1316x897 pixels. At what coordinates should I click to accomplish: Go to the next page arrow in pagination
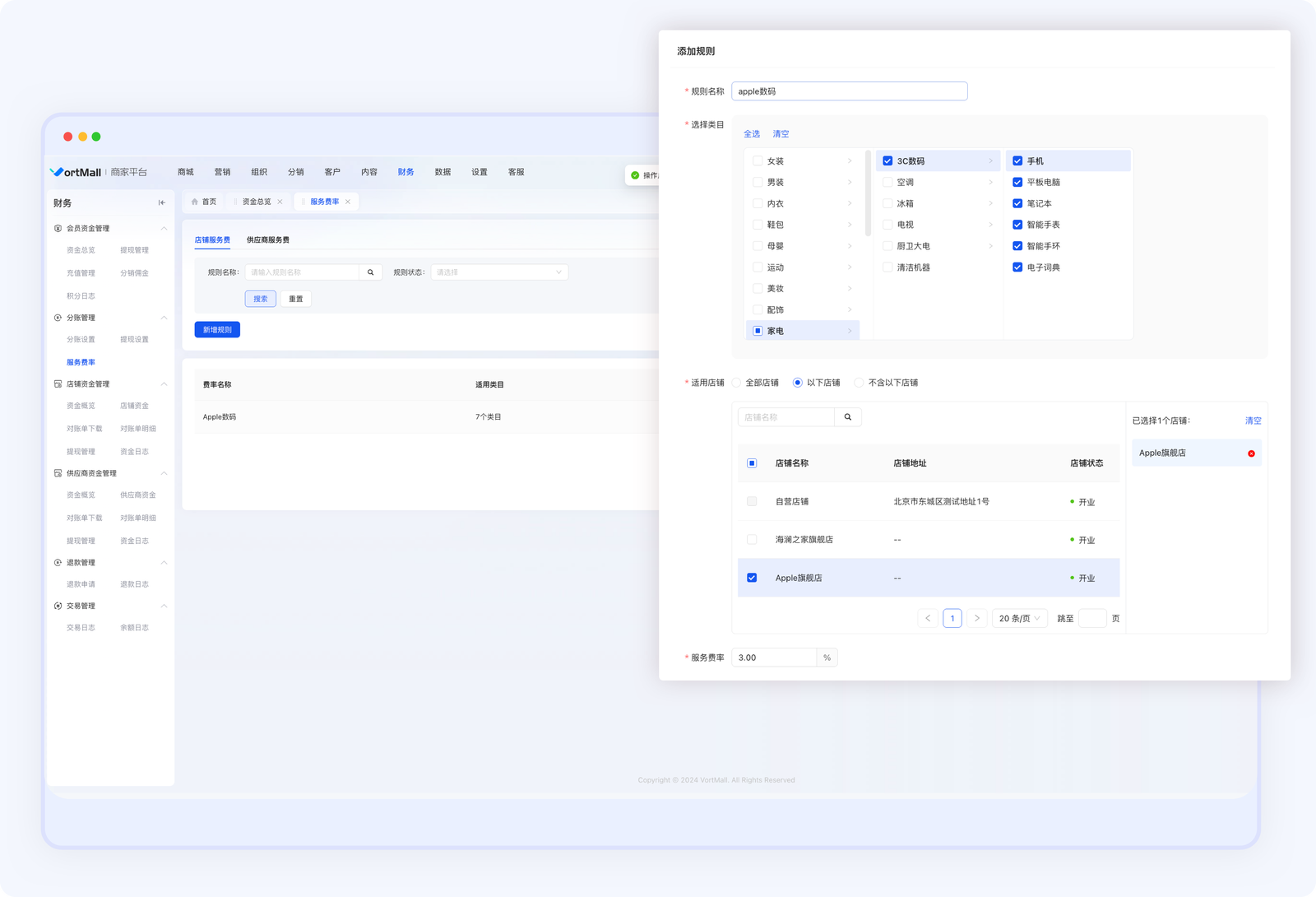click(976, 618)
